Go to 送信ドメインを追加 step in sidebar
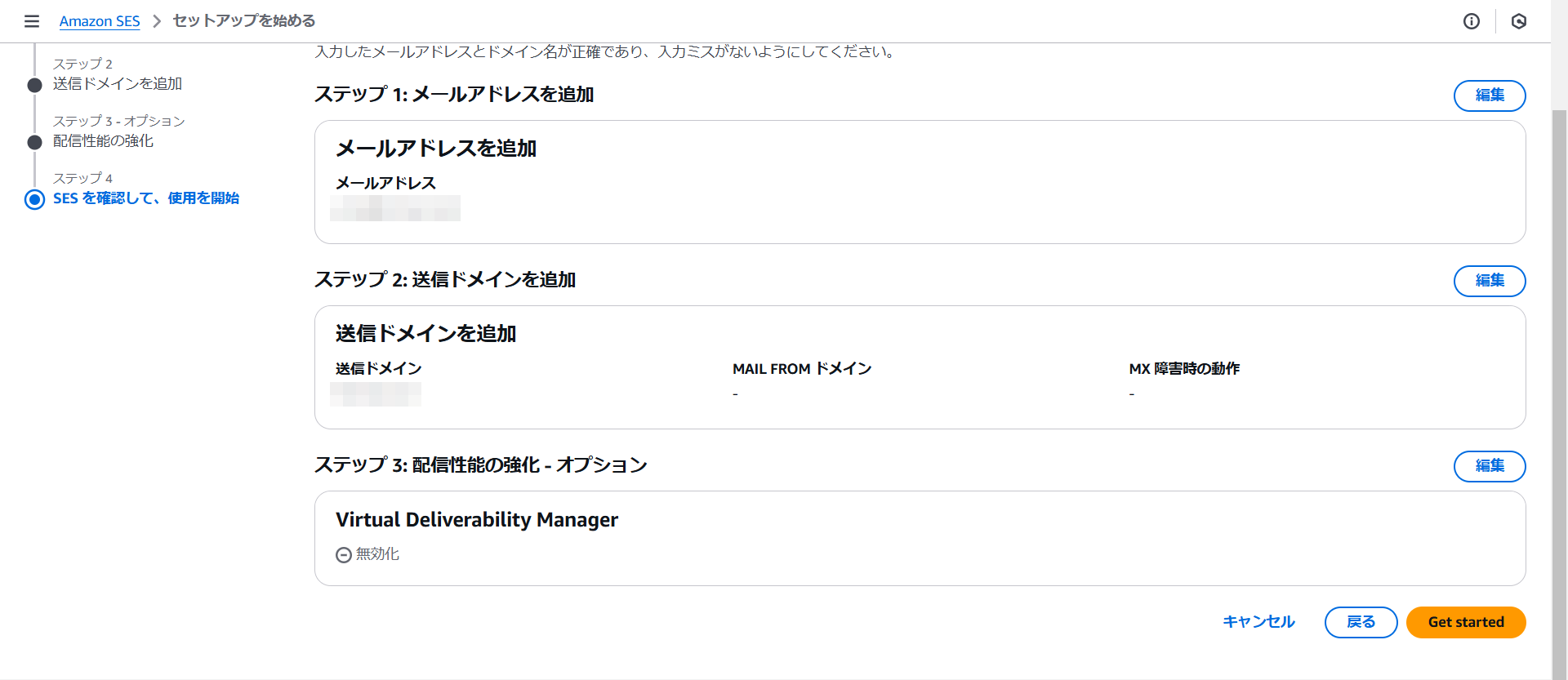 118,84
